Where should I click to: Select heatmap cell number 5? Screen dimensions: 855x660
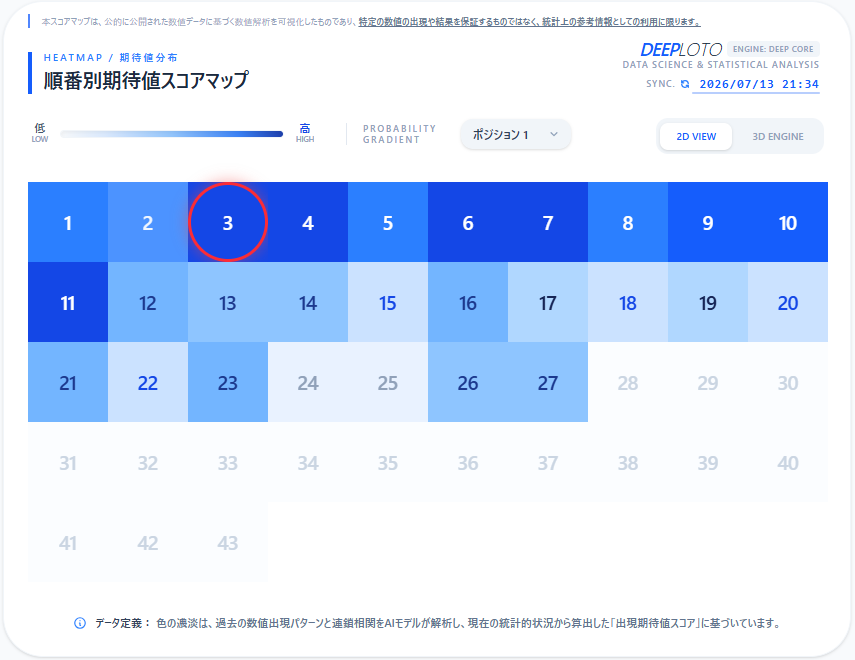pos(388,222)
